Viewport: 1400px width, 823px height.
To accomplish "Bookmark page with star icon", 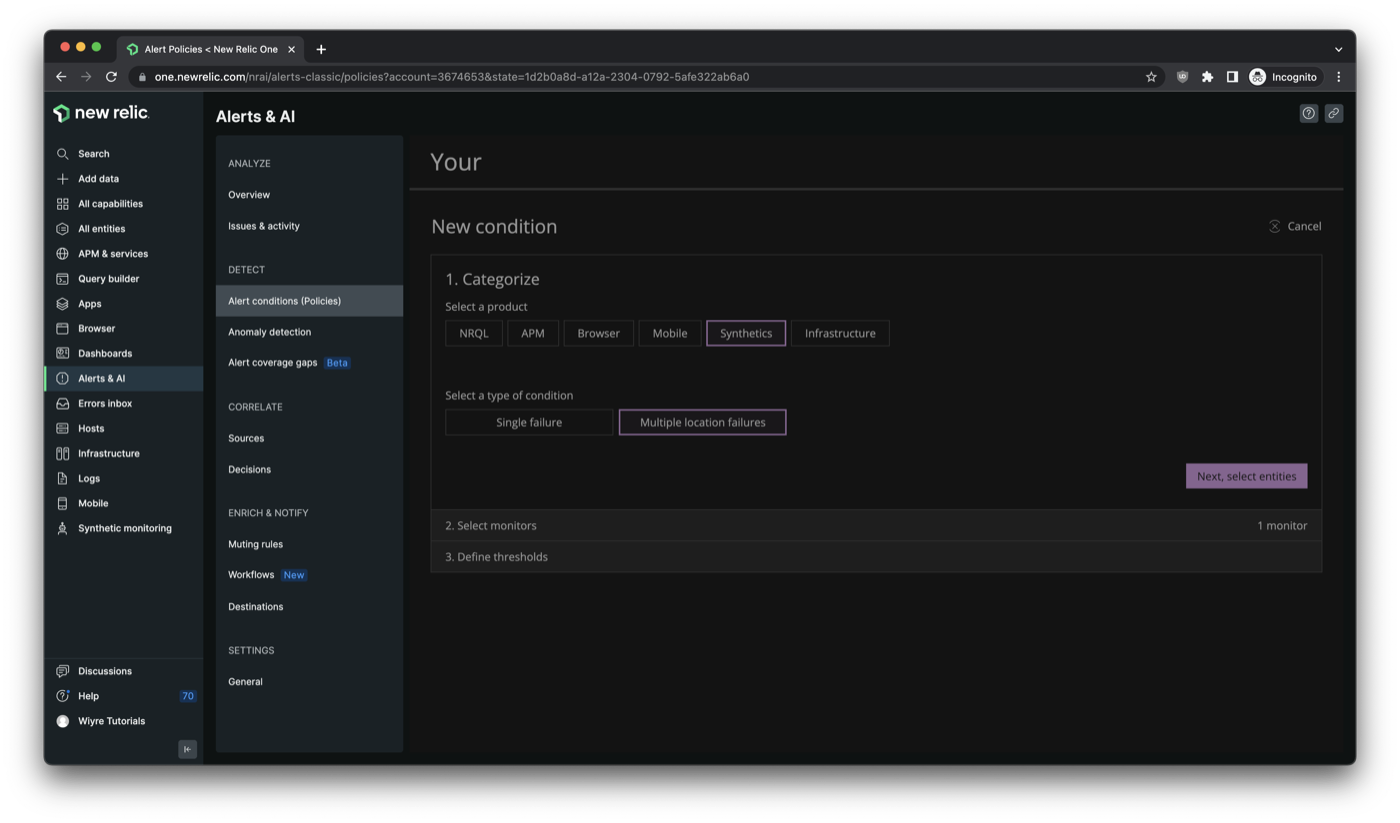I will point(1151,77).
